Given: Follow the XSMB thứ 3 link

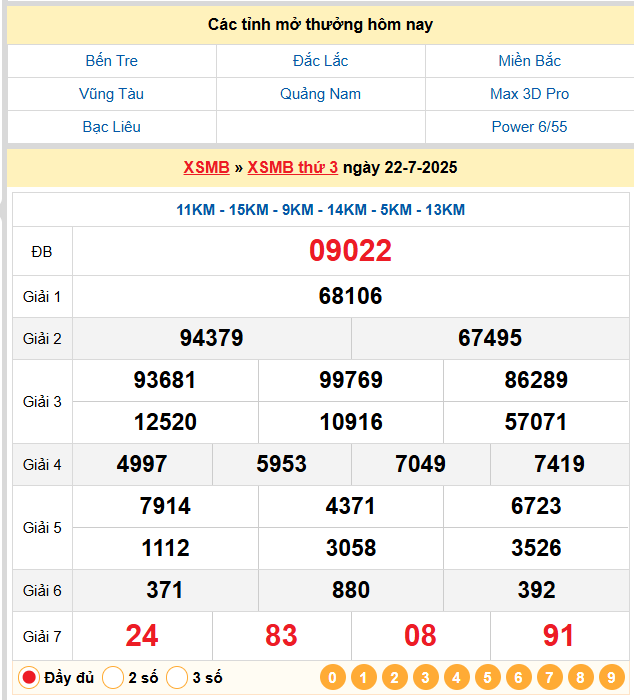Looking at the screenshot, I should (x=293, y=167).
